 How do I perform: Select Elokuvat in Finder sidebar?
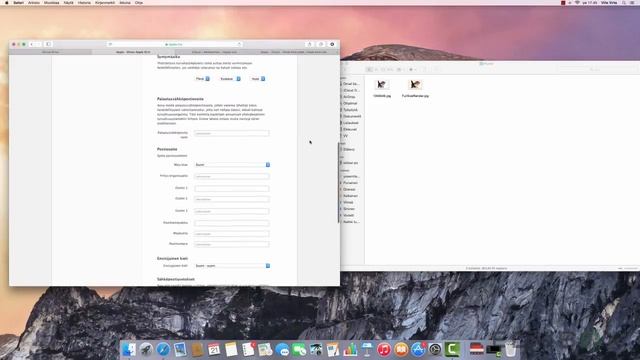(350, 129)
